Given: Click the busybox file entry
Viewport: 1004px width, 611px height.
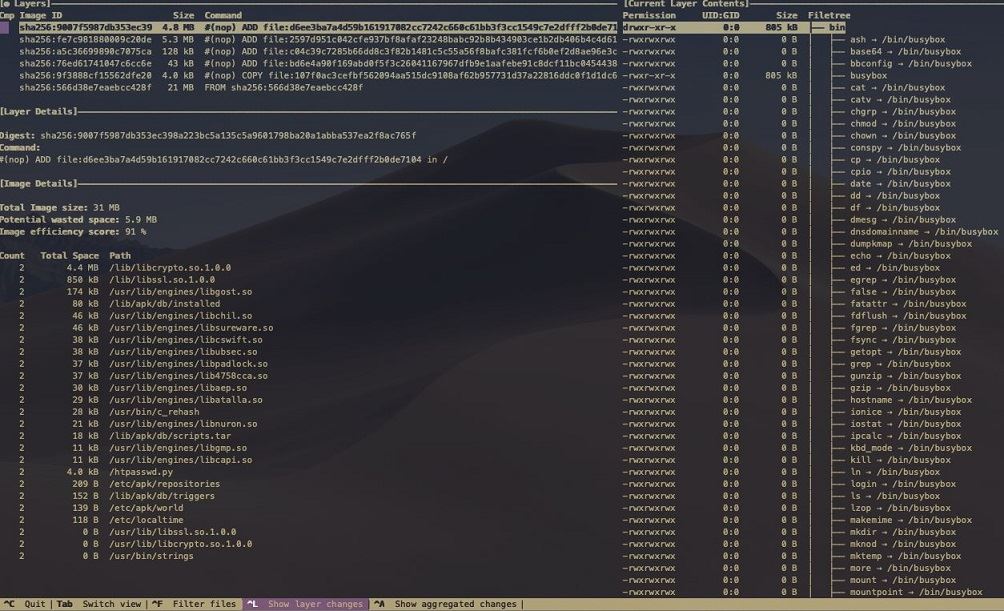Looking at the screenshot, I should click(868, 75).
